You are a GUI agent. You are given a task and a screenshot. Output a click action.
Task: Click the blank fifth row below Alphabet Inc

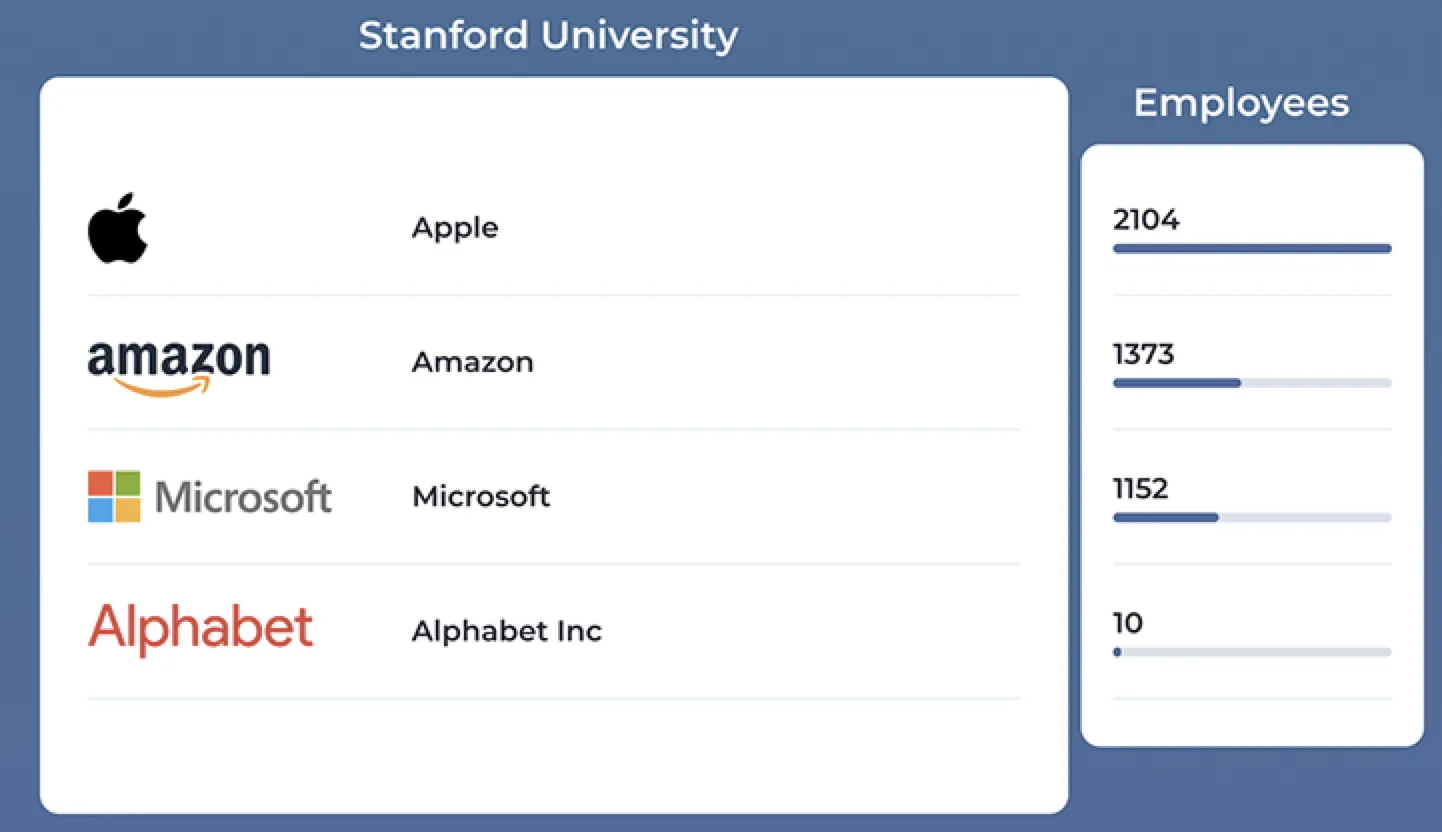pos(553,750)
